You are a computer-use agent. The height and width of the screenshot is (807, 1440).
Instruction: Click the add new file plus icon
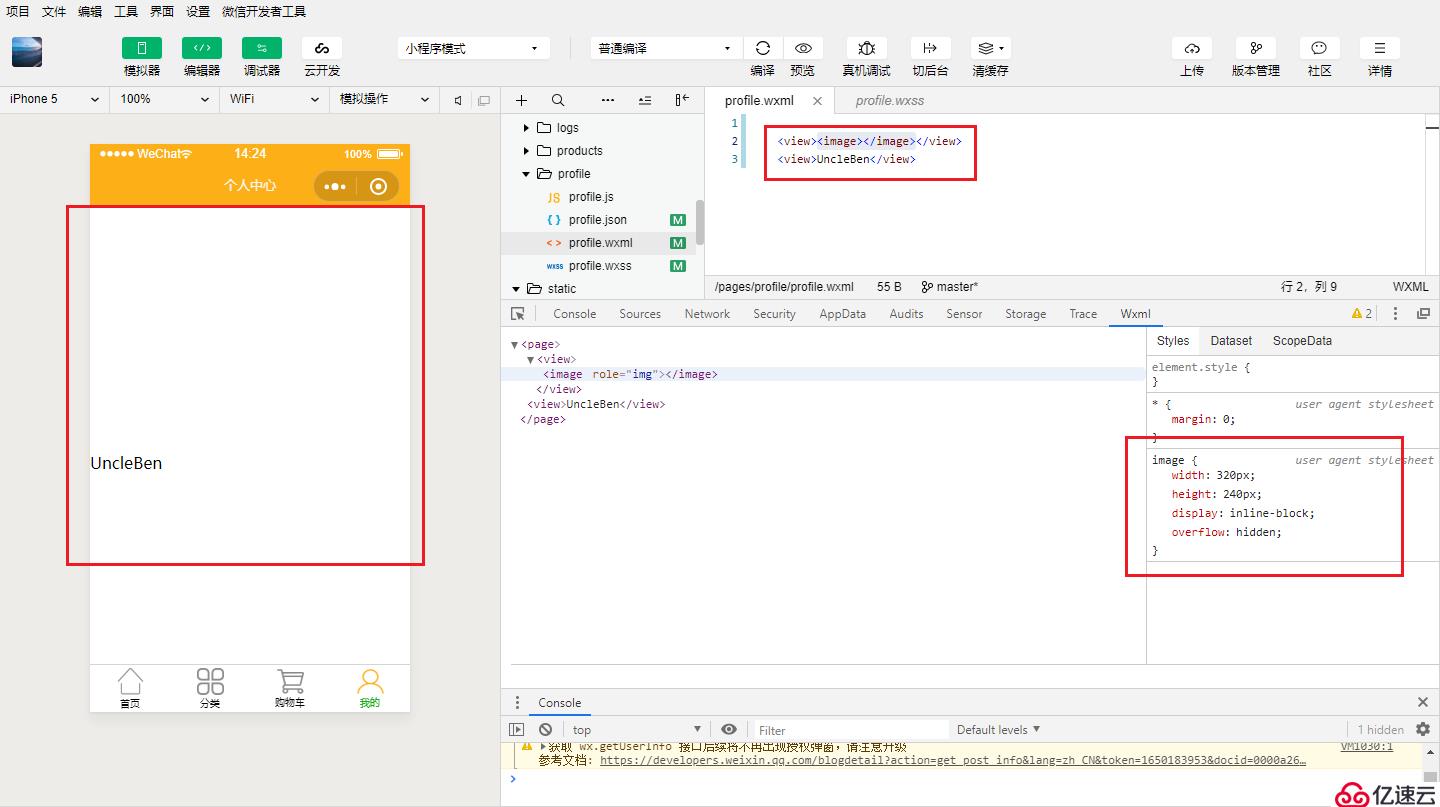(521, 100)
